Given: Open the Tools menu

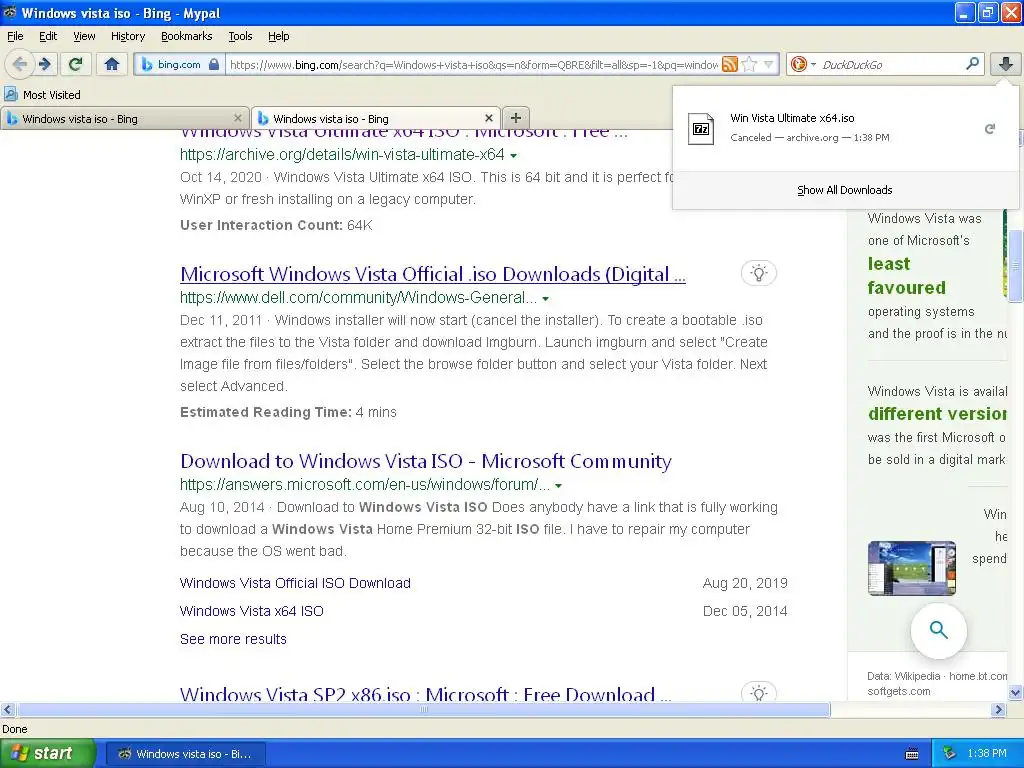Looking at the screenshot, I should [240, 36].
